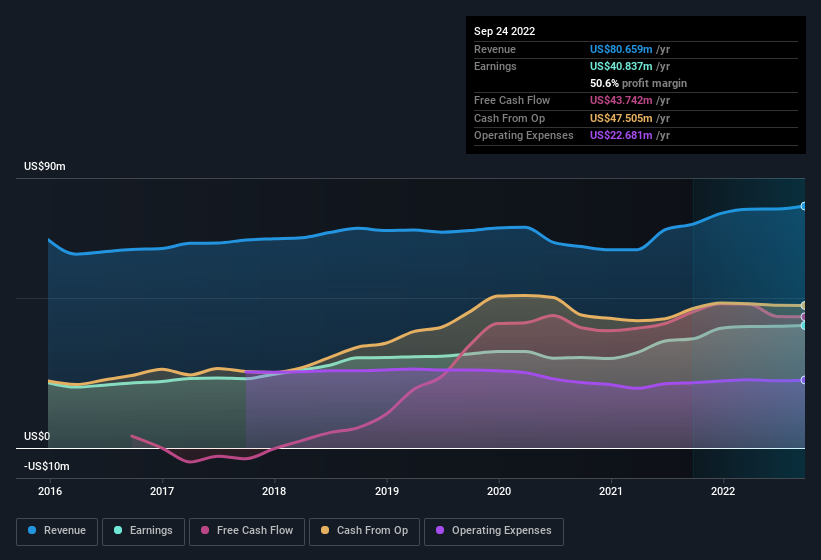The width and height of the screenshot is (821, 560).
Task: Click the 2021 x-axis label
Action: pyautogui.click(x=611, y=491)
